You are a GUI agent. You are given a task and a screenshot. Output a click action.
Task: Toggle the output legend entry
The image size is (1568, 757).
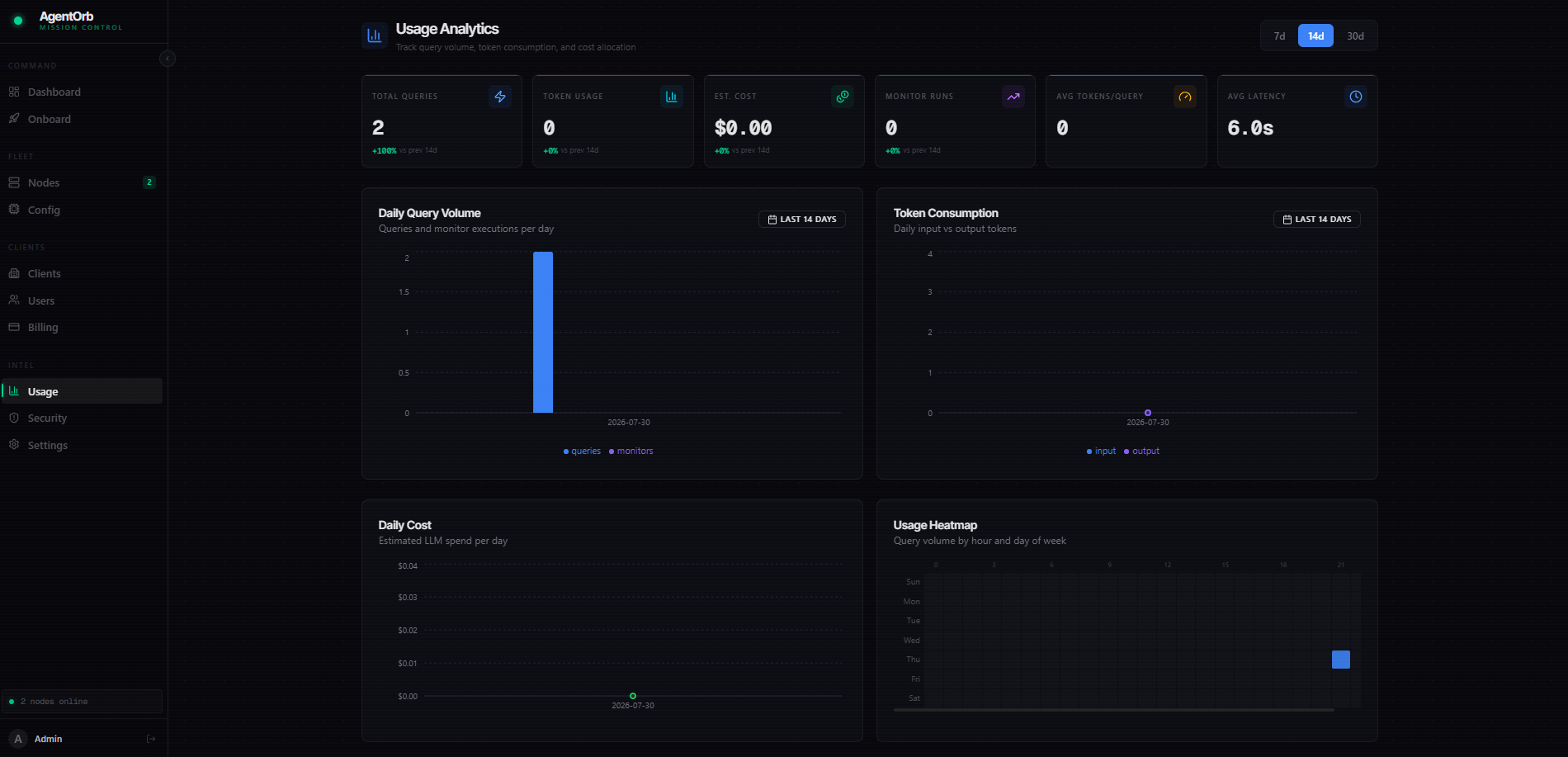[x=1141, y=451]
